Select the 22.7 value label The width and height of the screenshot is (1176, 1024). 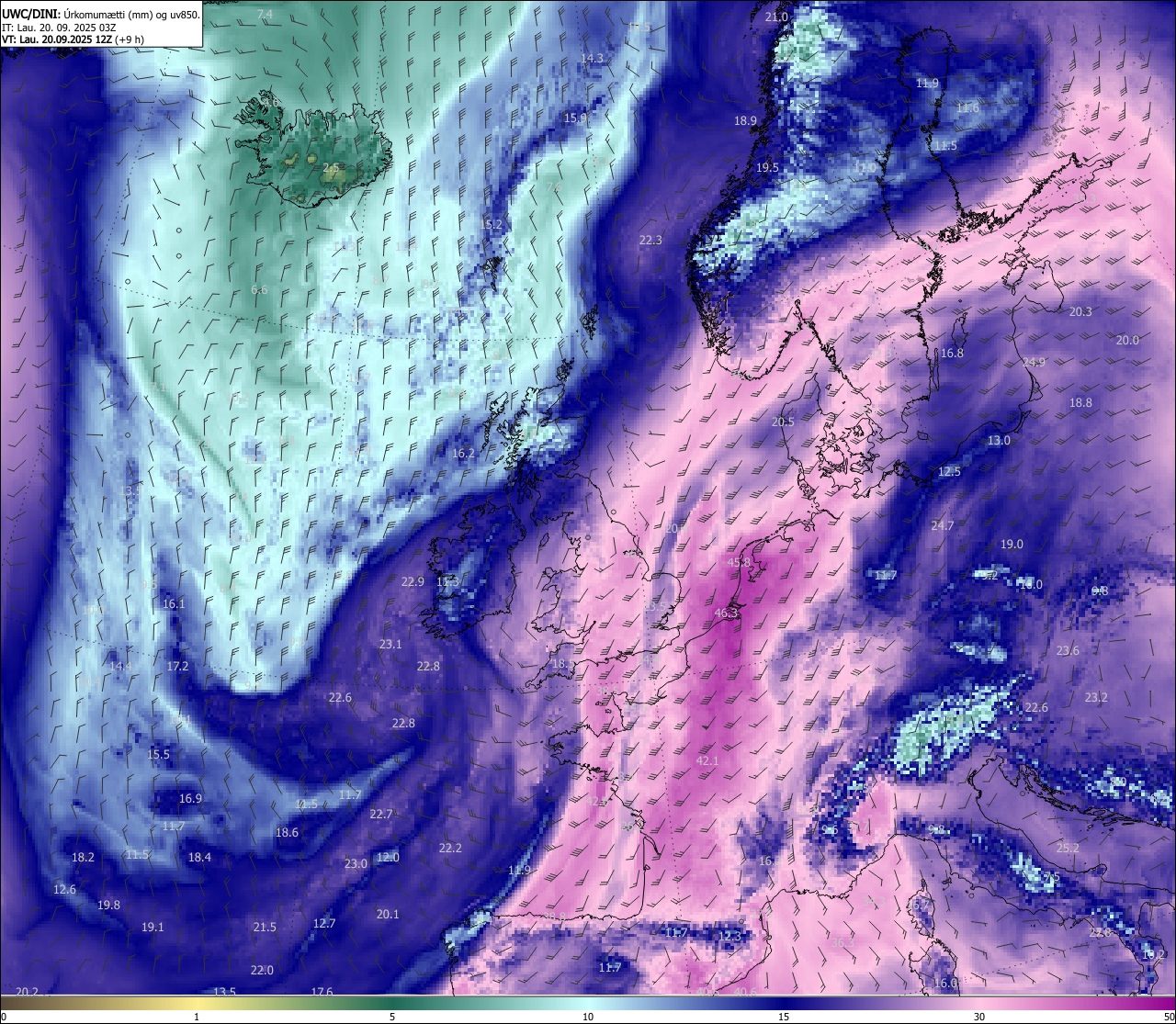(381, 814)
